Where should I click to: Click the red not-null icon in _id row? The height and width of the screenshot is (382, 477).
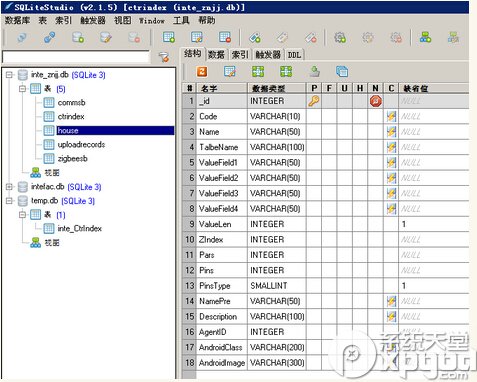coord(376,101)
